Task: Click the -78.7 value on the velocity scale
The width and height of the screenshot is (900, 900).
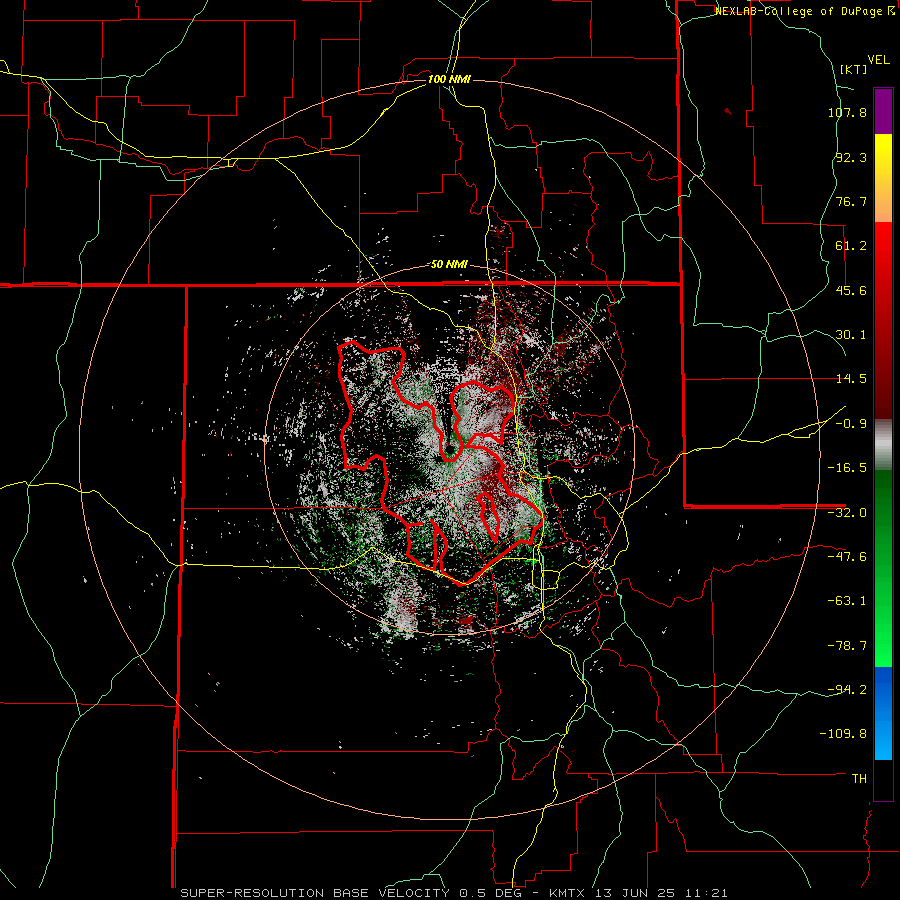Action: tap(847, 646)
